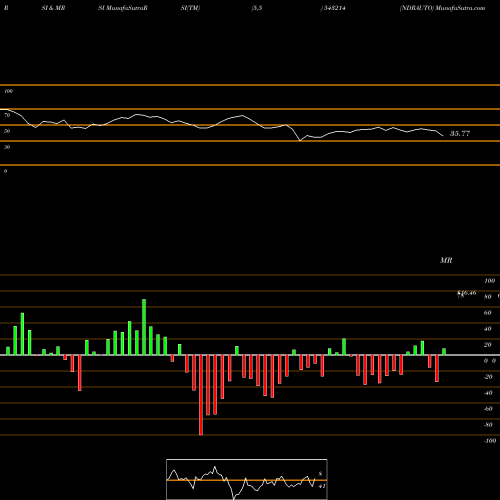Image resolution: width=500 pixels, height=500 pixels.
Task: Click the -40 label on MR axis
Action: pyautogui.click(x=488, y=393)
